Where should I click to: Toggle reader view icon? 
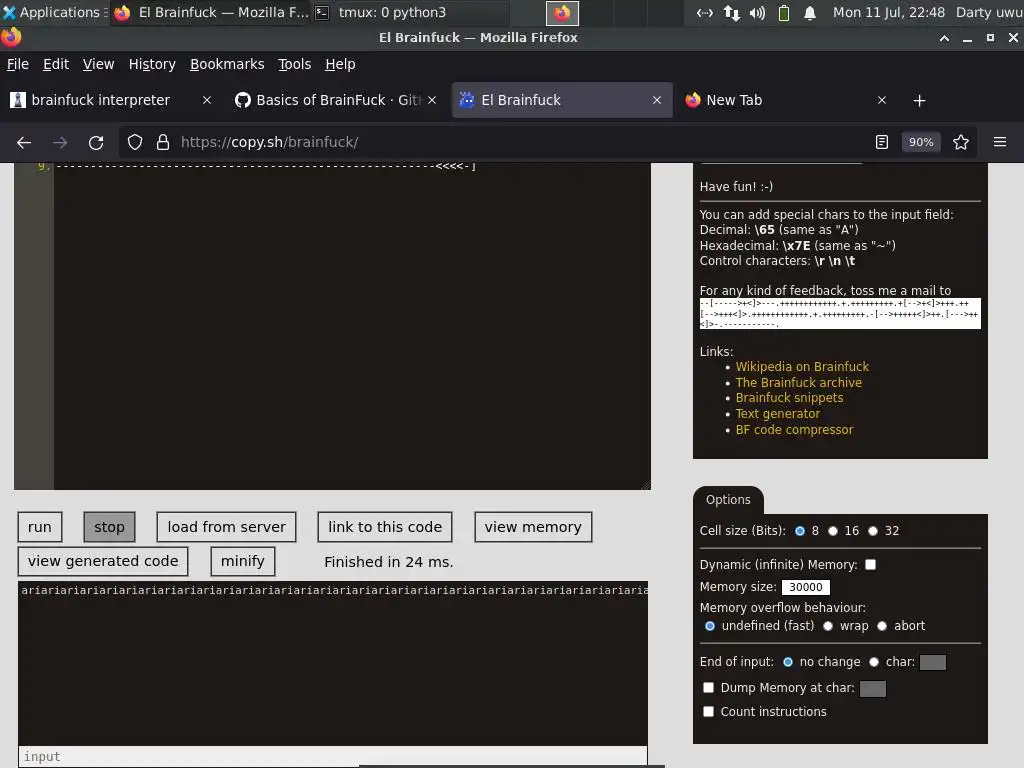pyautogui.click(x=882, y=142)
